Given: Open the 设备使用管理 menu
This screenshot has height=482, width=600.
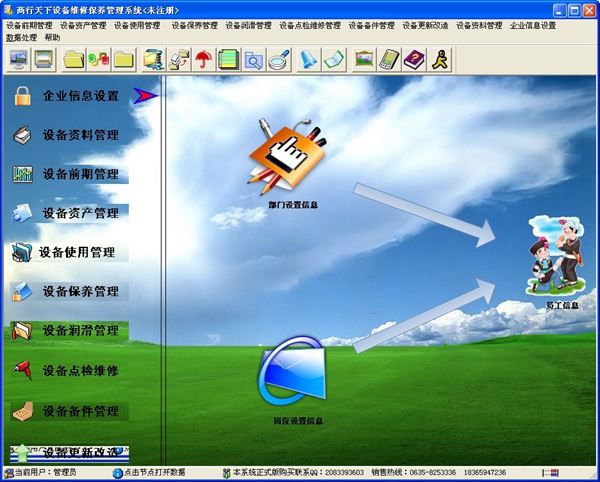Looking at the screenshot, I should (137, 26).
